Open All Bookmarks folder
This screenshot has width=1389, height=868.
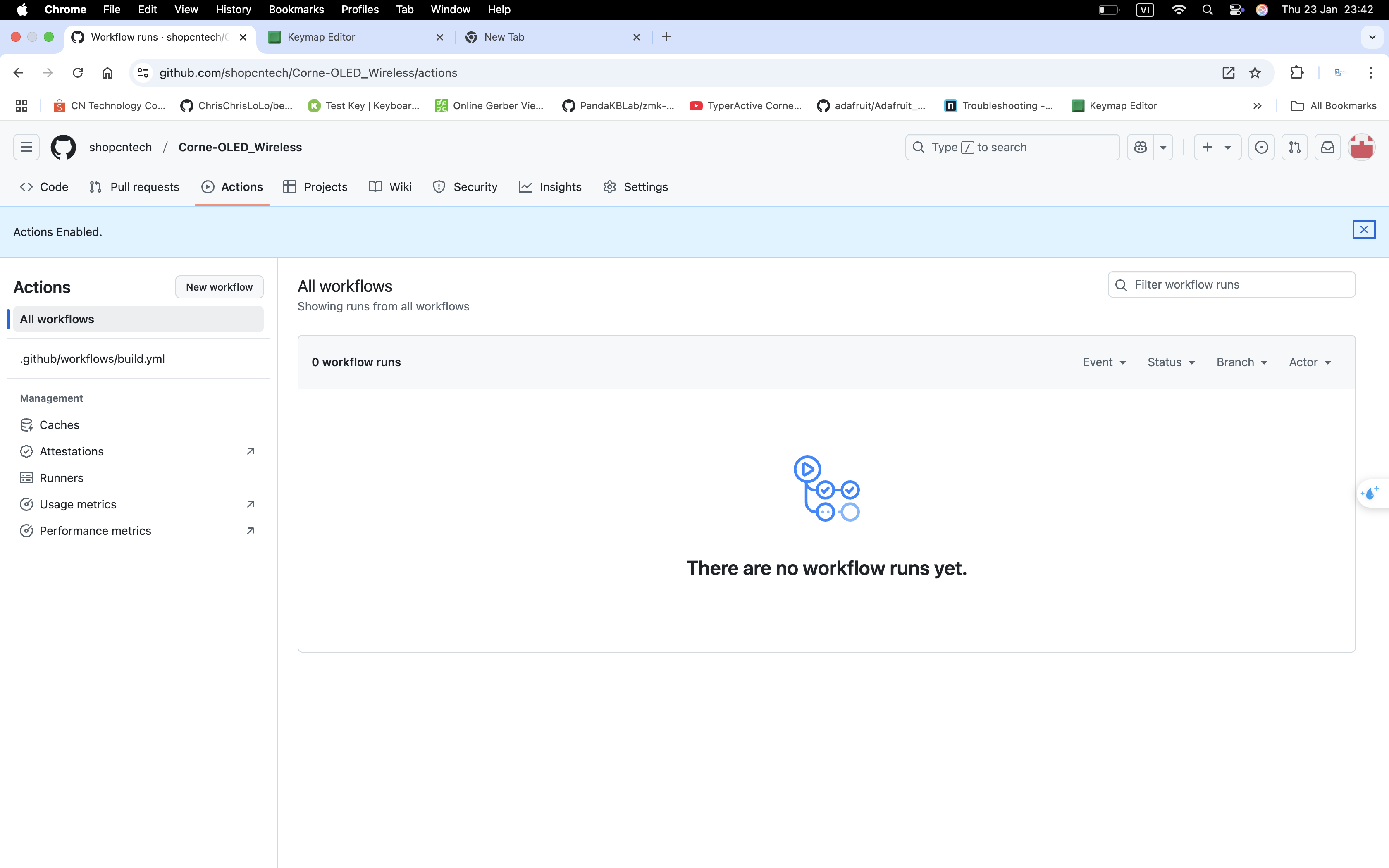tap(1333, 106)
